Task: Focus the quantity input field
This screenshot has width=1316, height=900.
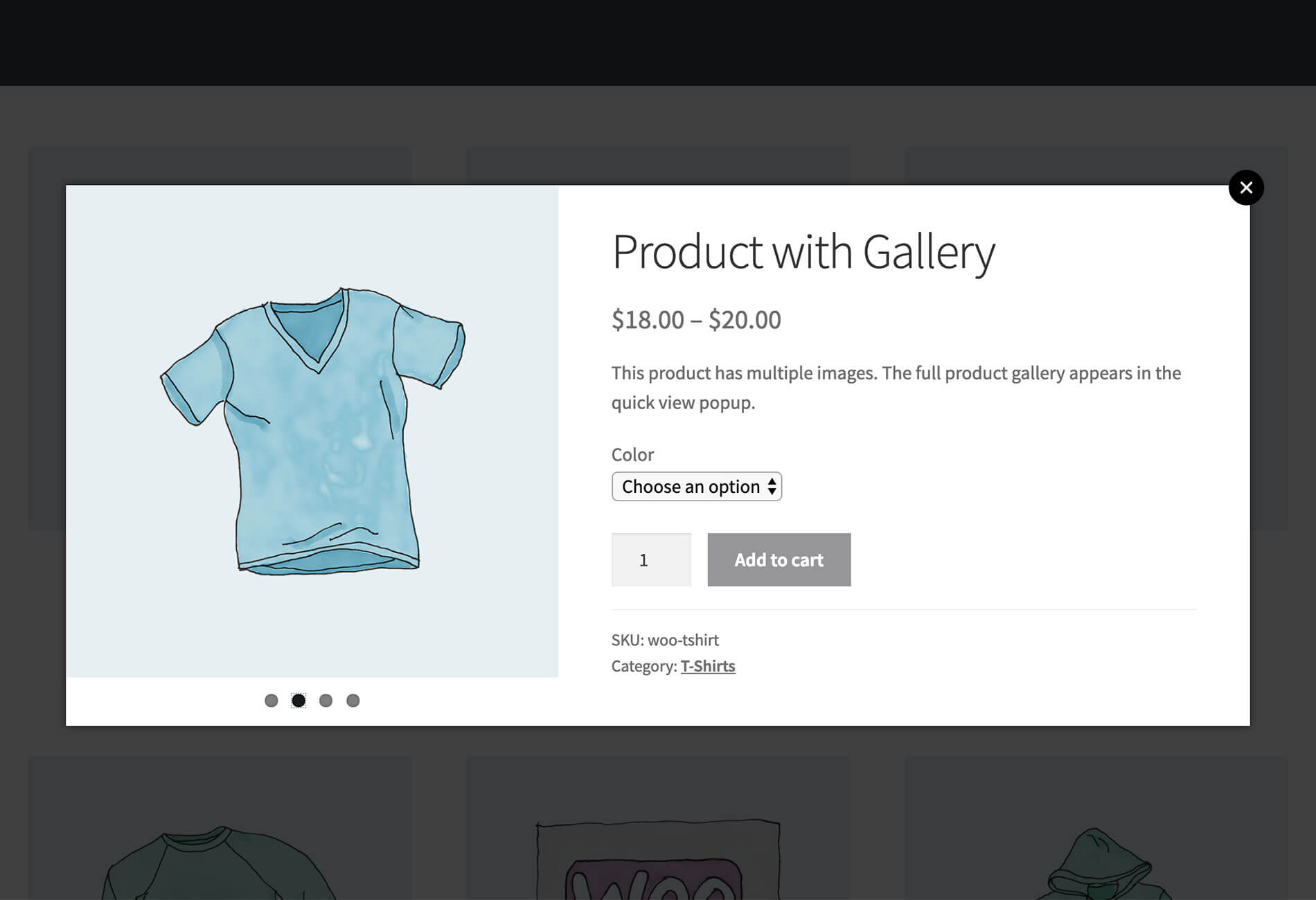Action: 651,560
